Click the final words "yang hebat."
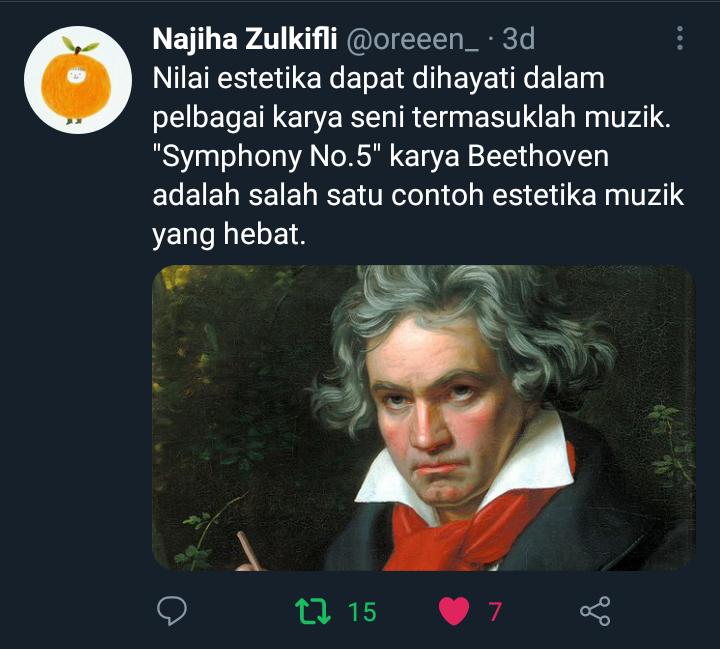 229,235
